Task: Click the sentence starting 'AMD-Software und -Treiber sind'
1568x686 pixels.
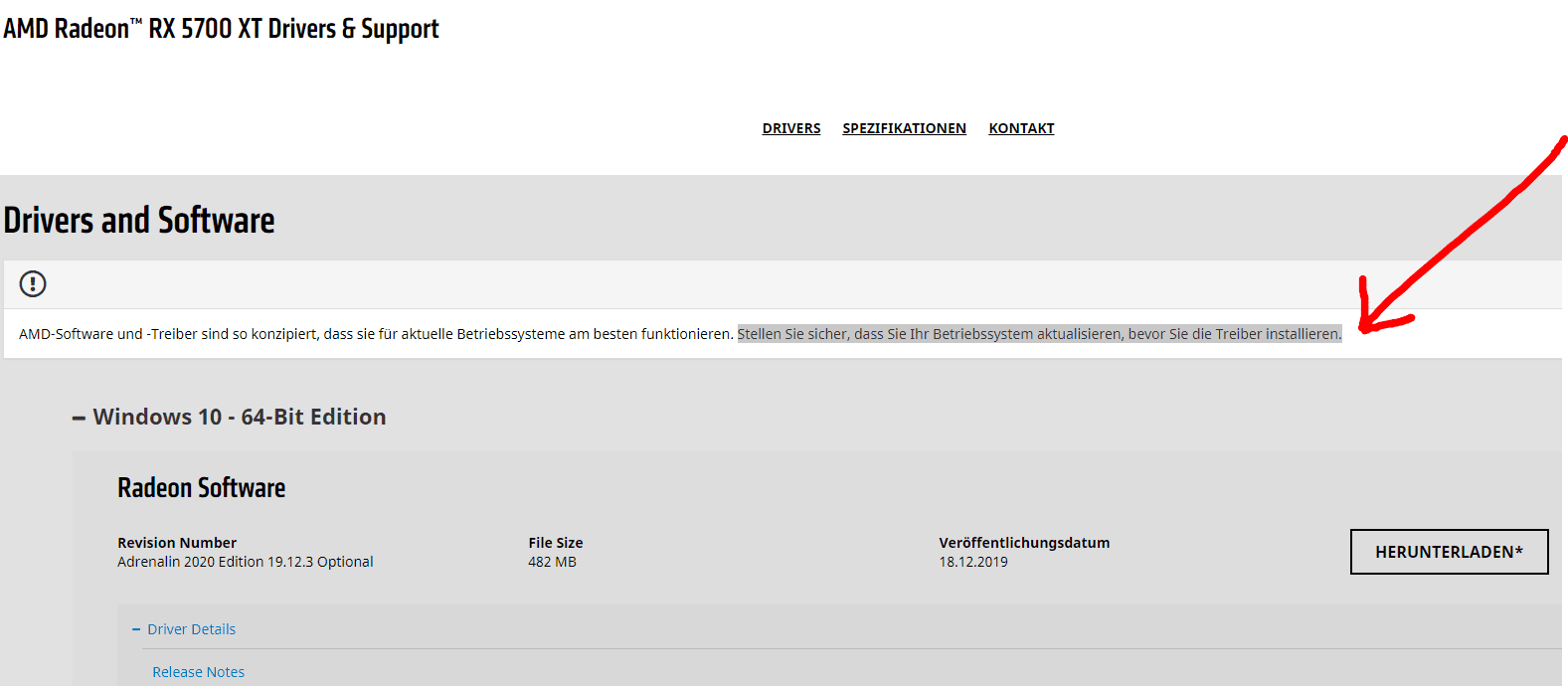Action: click(x=376, y=334)
